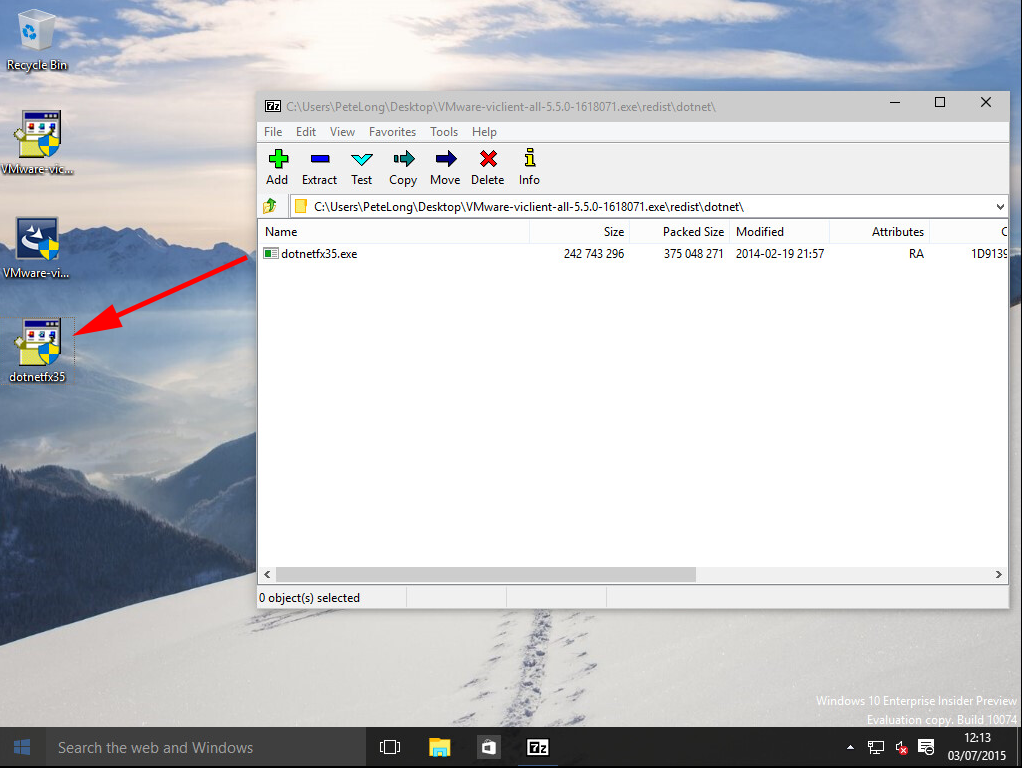Open the Favorites menu
Image resolution: width=1022 pixels, height=768 pixels.
click(392, 132)
